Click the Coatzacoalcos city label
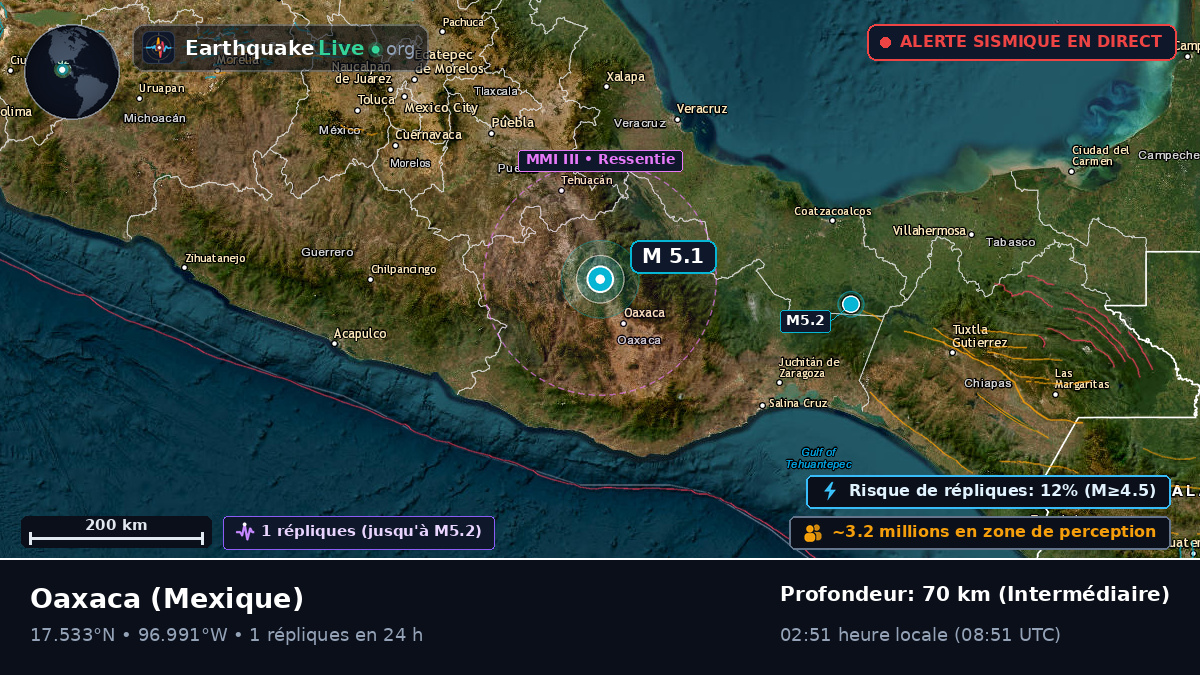 [x=833, y=211]
